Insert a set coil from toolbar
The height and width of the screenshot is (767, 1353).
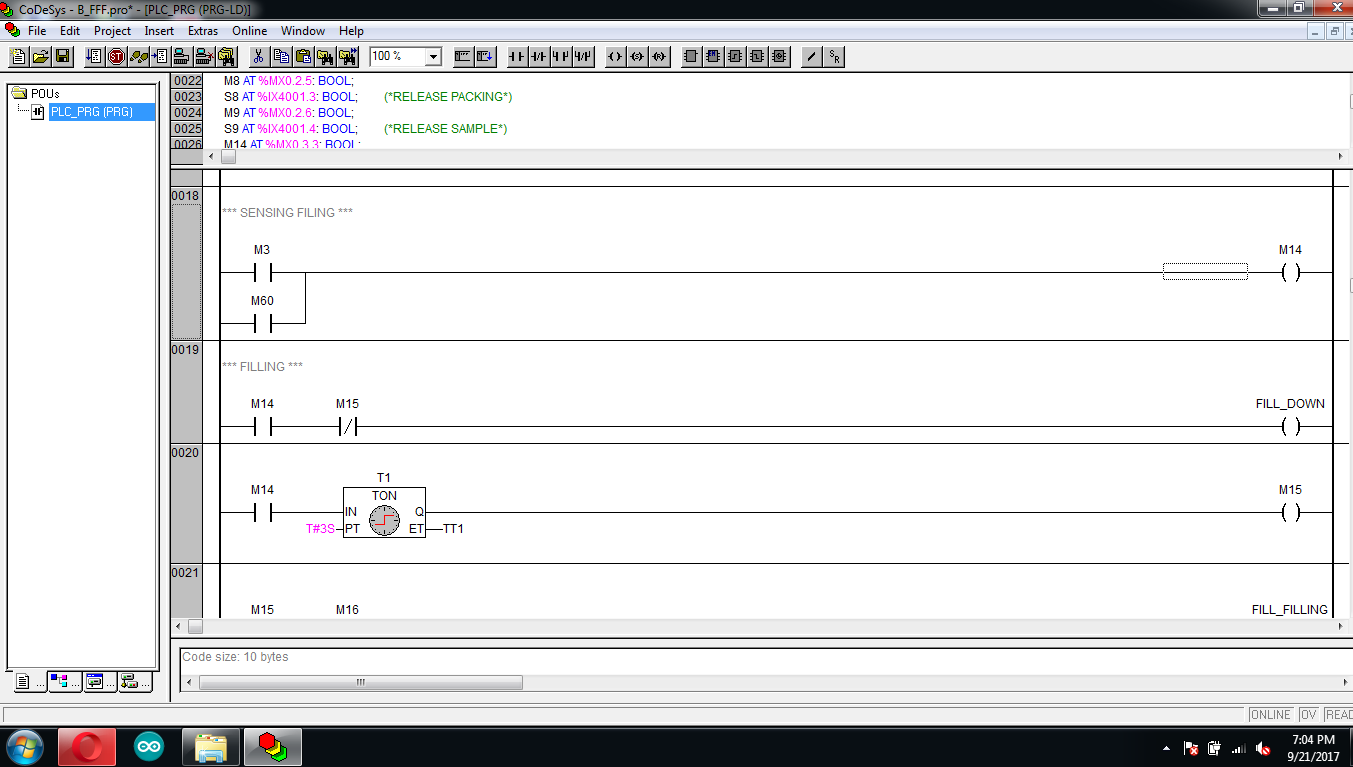coord(637,56)
